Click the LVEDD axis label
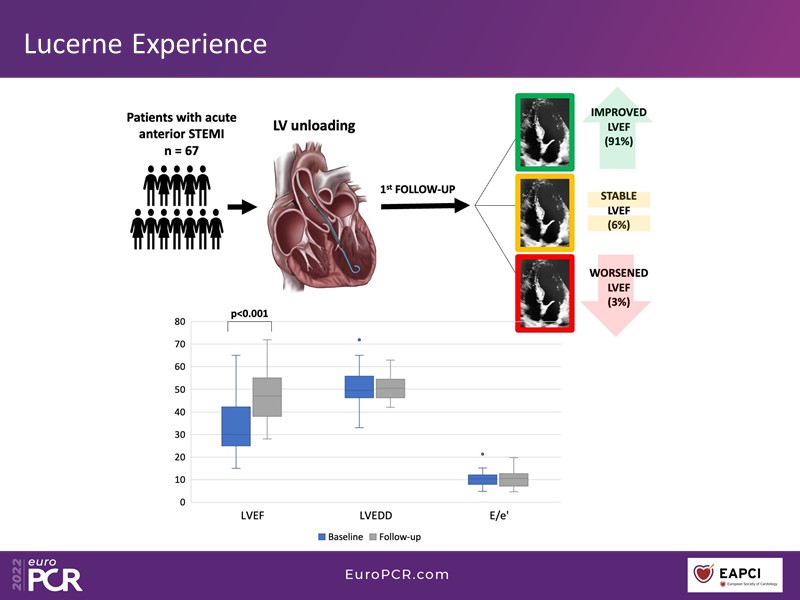This screenshot has height=600, width=800. pos(375,519)
